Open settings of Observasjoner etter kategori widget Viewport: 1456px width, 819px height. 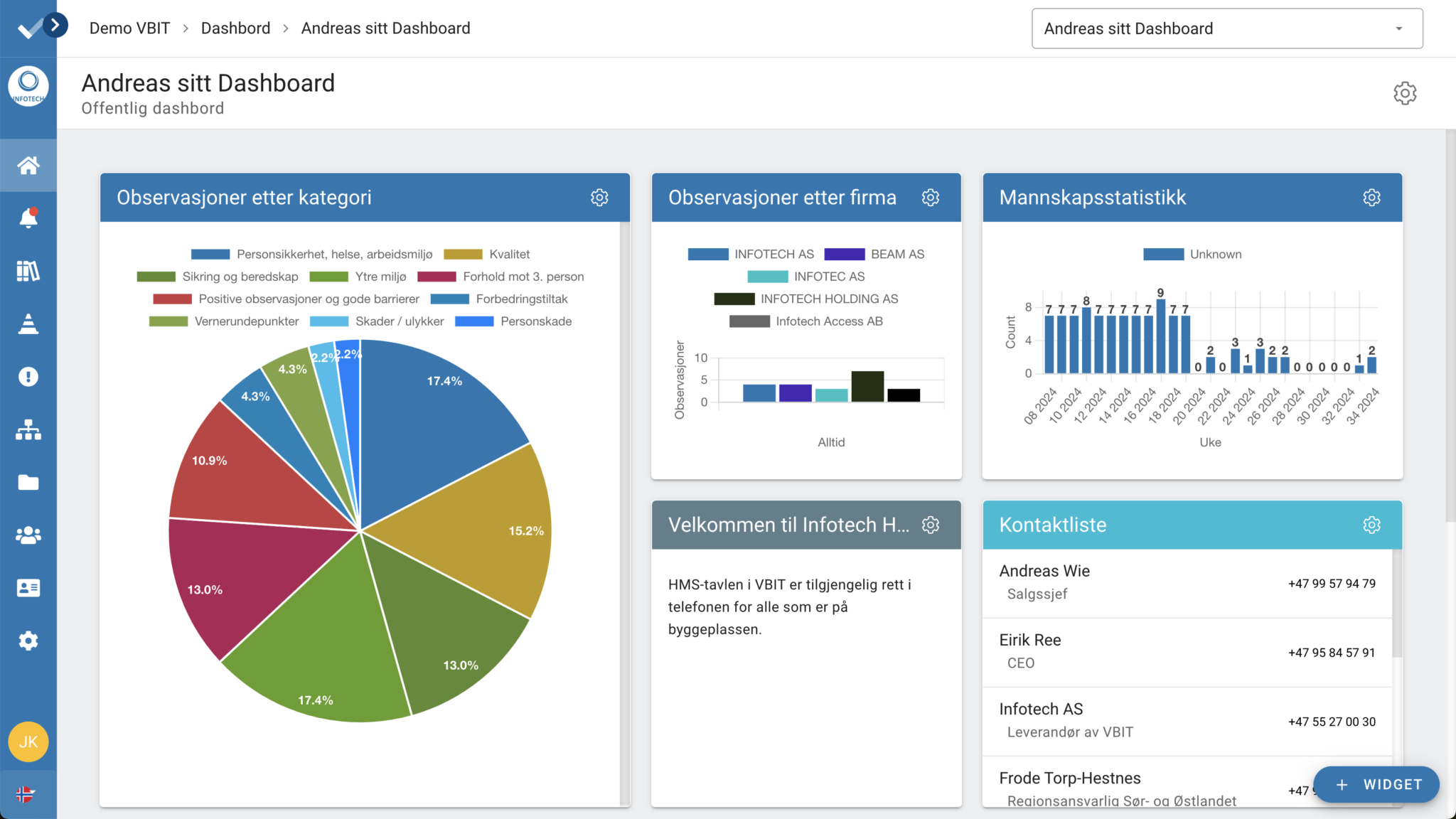tap(599, 198)
